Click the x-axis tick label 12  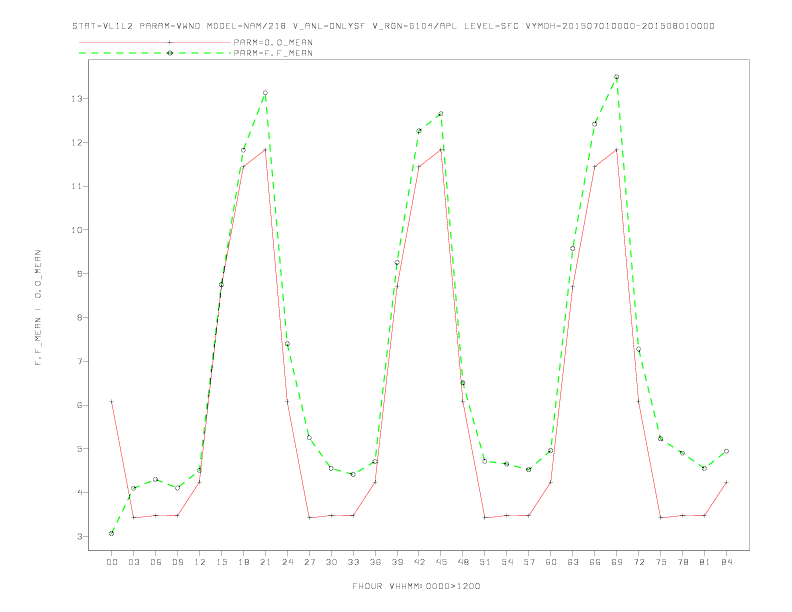[x=200, y=562]
